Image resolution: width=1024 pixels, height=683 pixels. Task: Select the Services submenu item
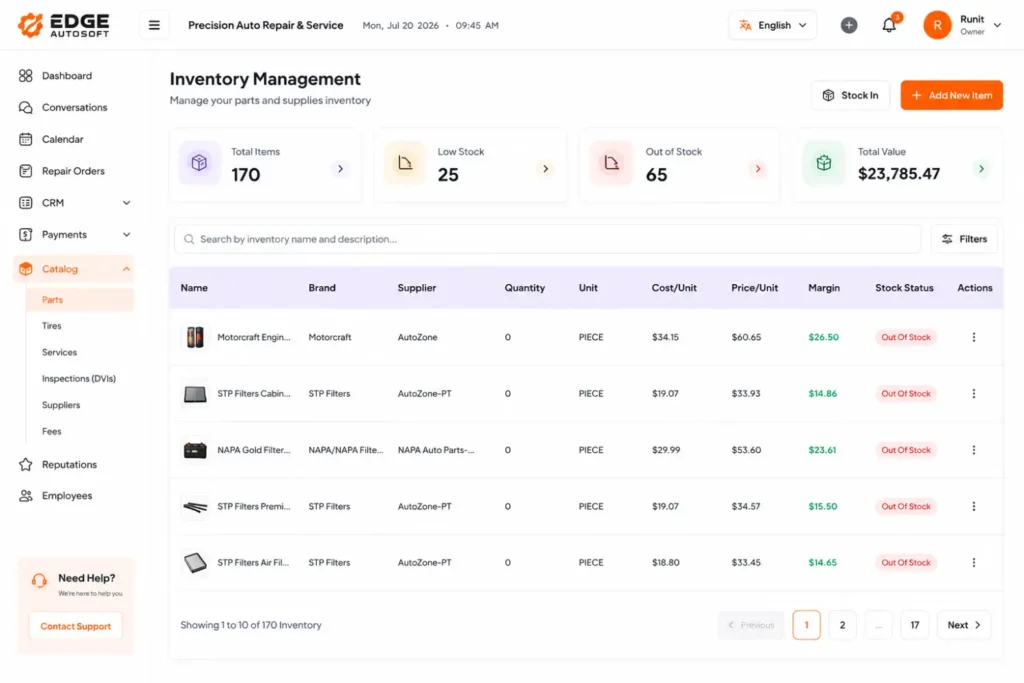pyautogui.click(x=59, y=352)
